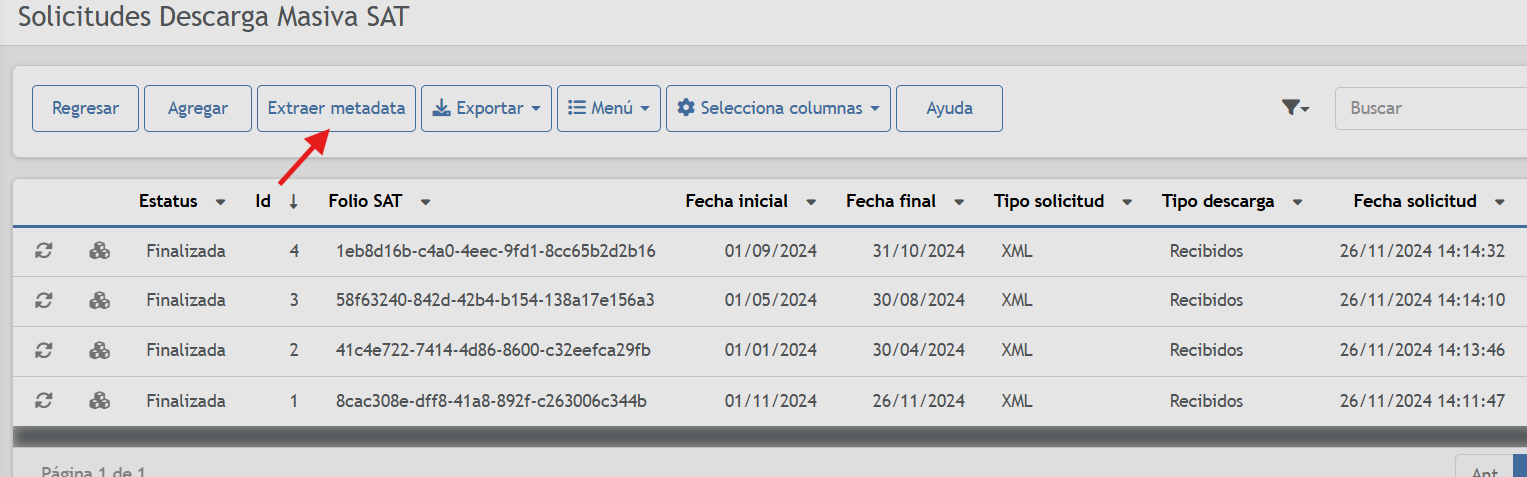Click start date 01/11/2024
The width and height of the screenshot is (1527, 477).
click(771, 401)
